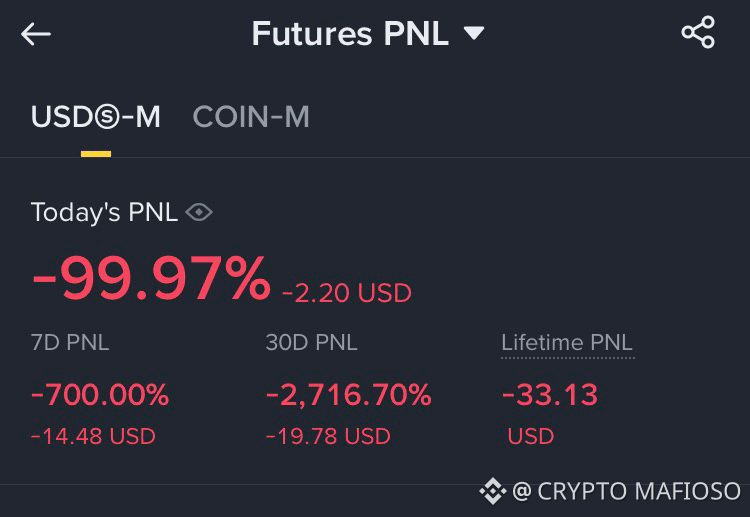Click the -2,716.70% thirty day figure
This screenshot has width=750, height=517.
click(x=348, y=395)
